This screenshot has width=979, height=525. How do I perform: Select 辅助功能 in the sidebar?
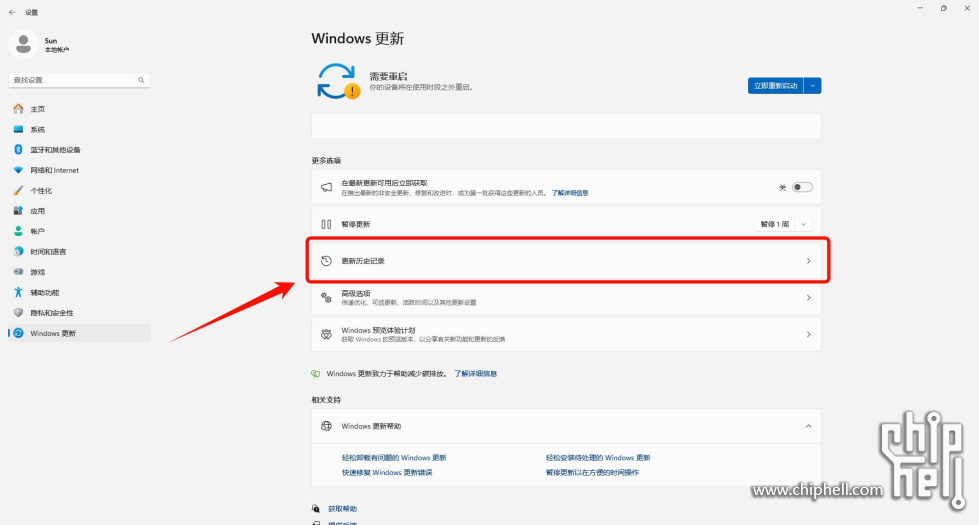(x=44, y=292)
